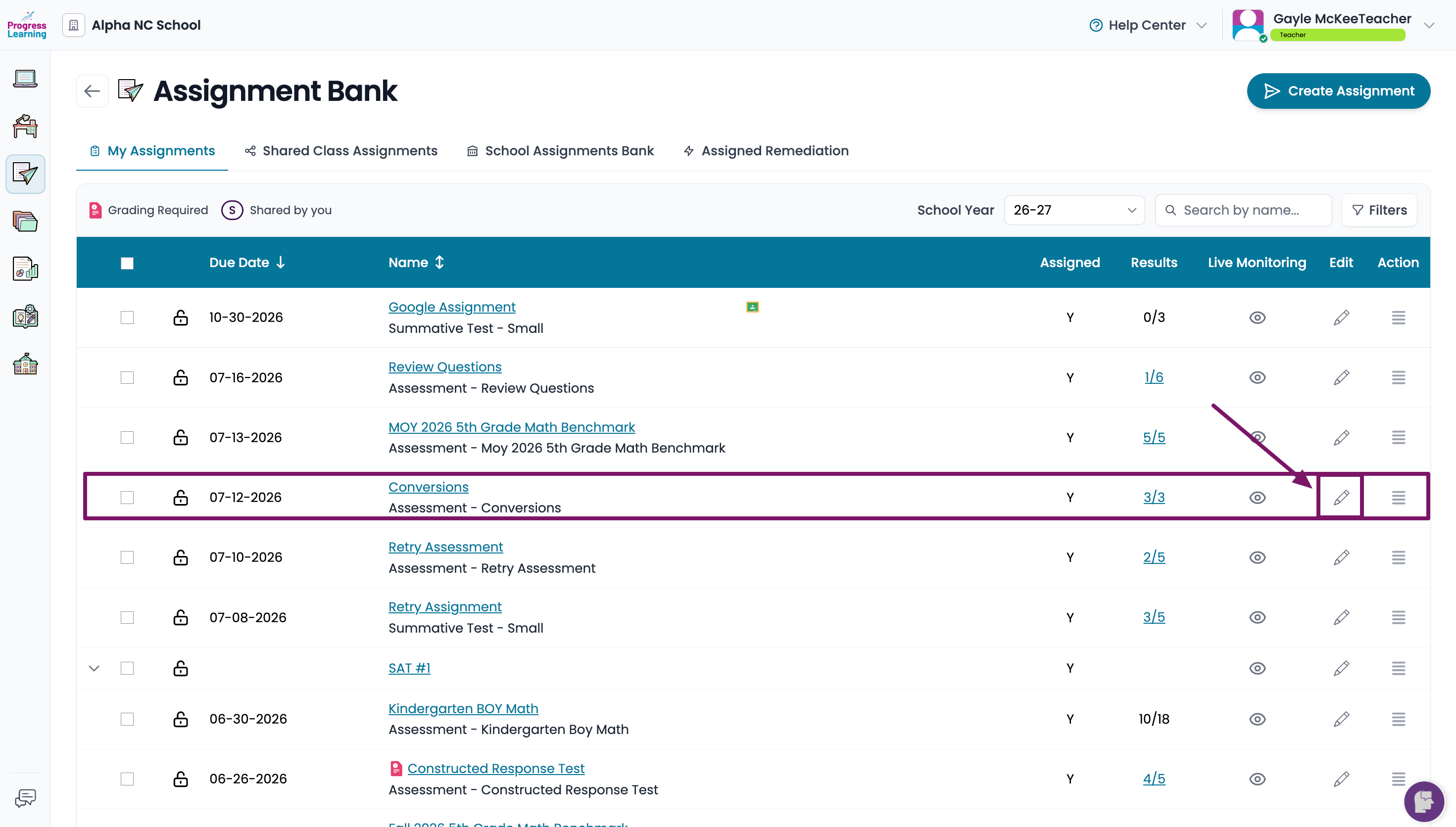Image resolution: width=1456 pixels, height=827 pixels.
Task: Switch to Assigned Remediation tab
Action: [x=766, y=150]
